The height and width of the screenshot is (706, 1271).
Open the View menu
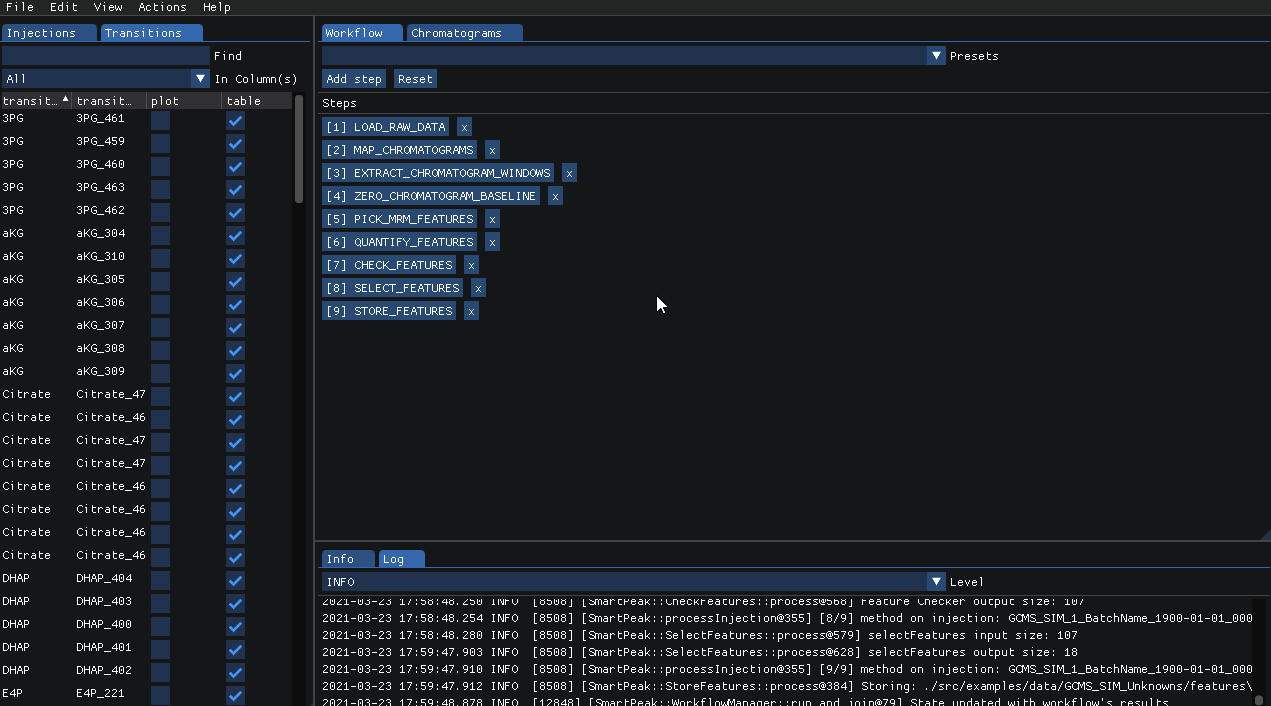click(108, 7)
